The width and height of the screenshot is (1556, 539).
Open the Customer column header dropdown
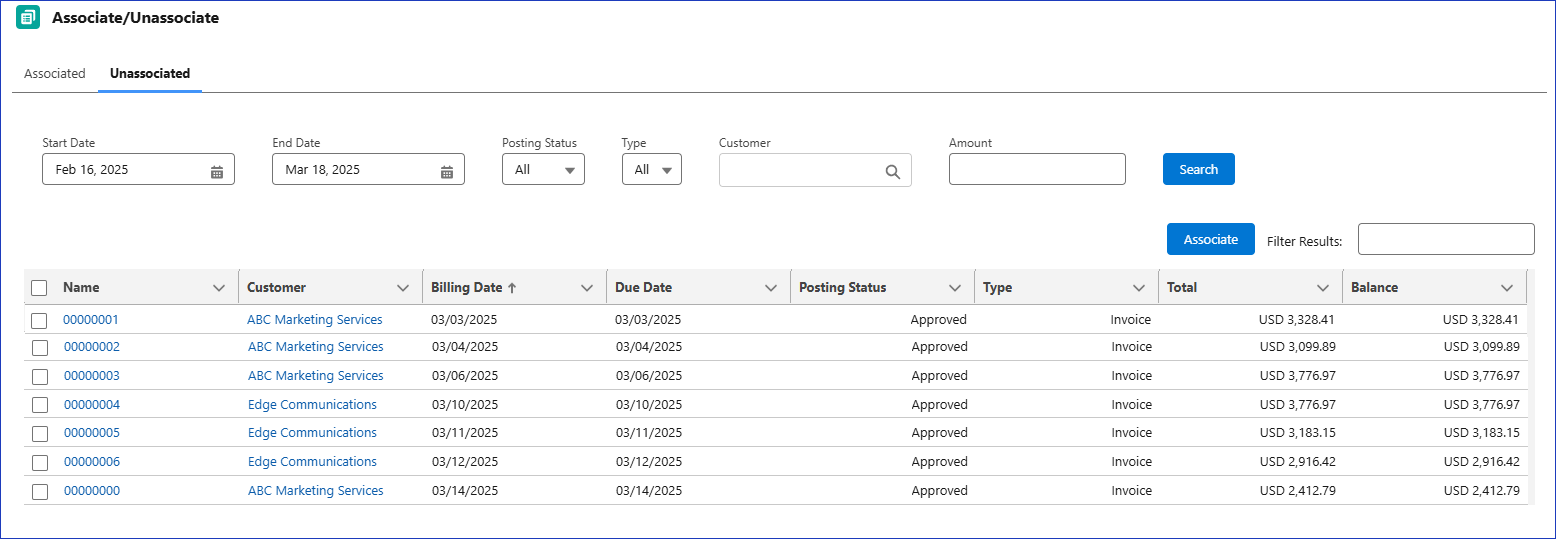pos(403,288)
